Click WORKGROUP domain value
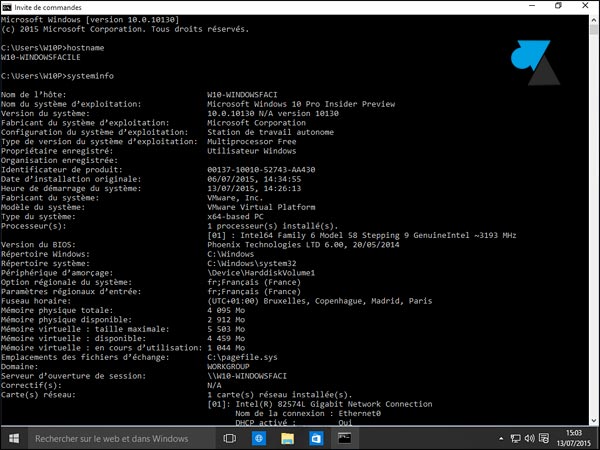The image size is (600, 450). [228, 367]
